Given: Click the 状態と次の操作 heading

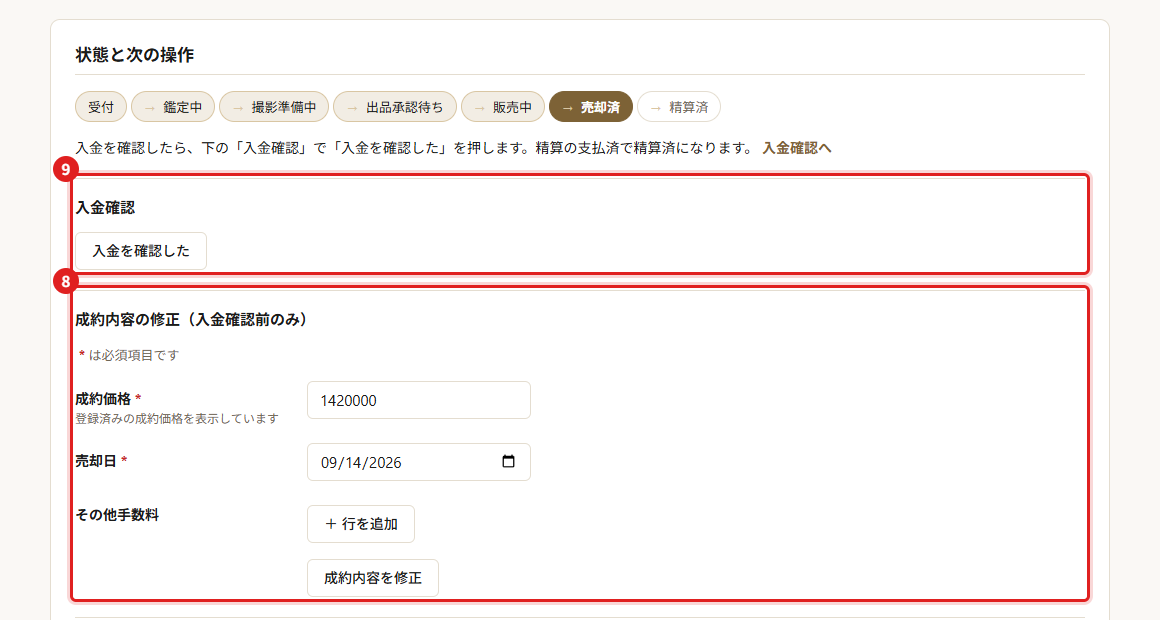Looking at the screenshot, I should point(135,55).
